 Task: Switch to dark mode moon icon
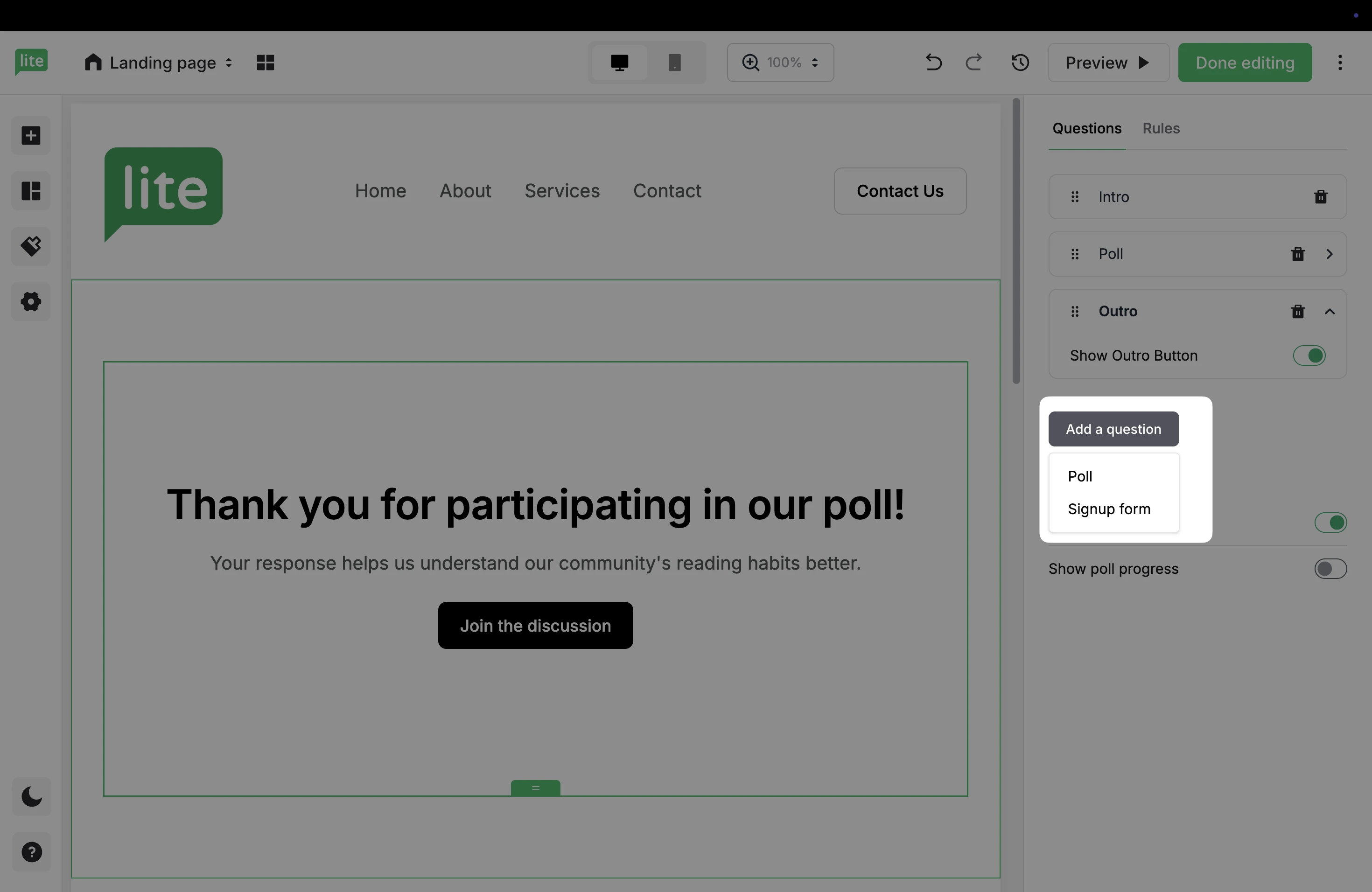pos(32,797)
